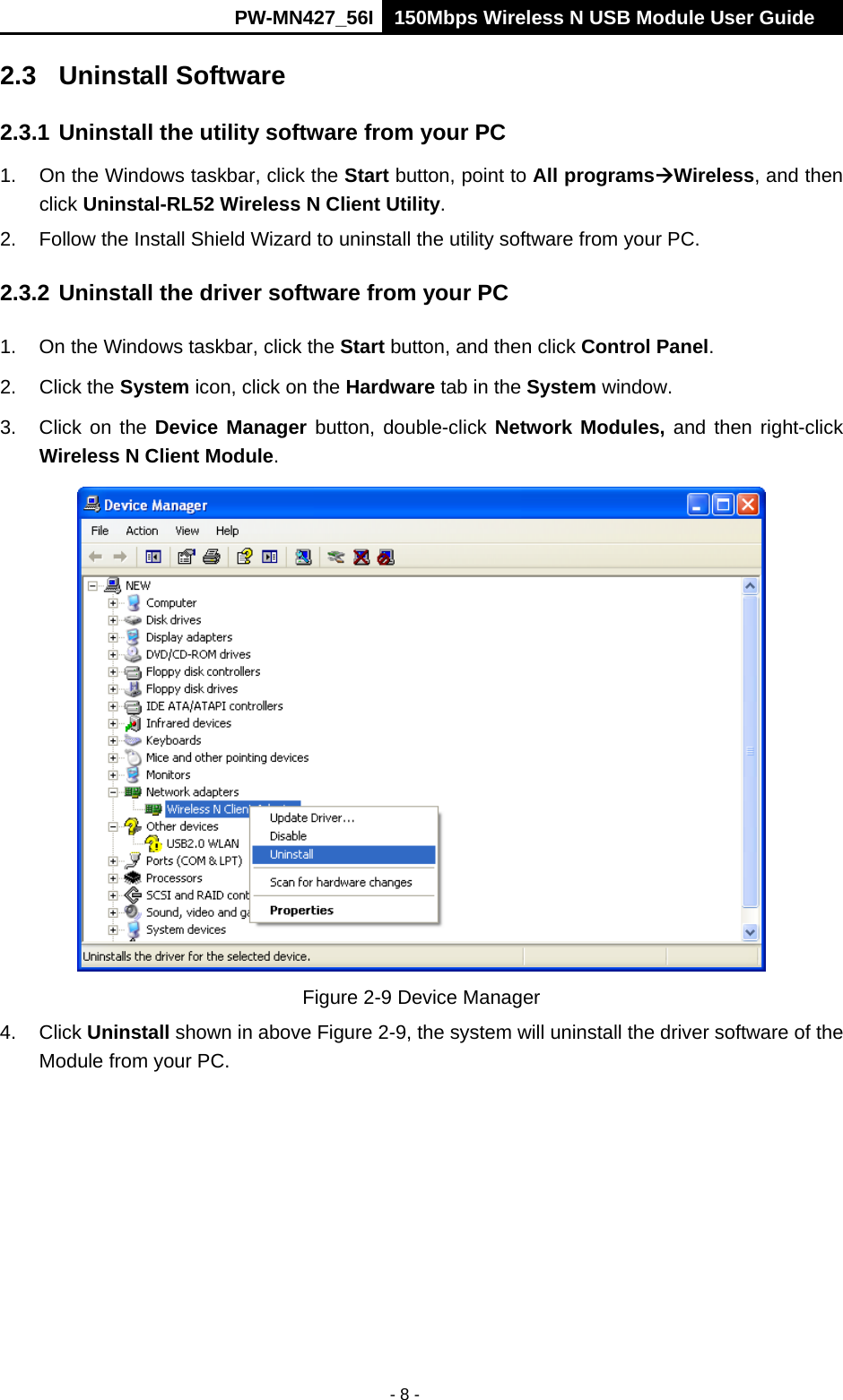Select the Sound, video and game controllers row

click(197, 912)
